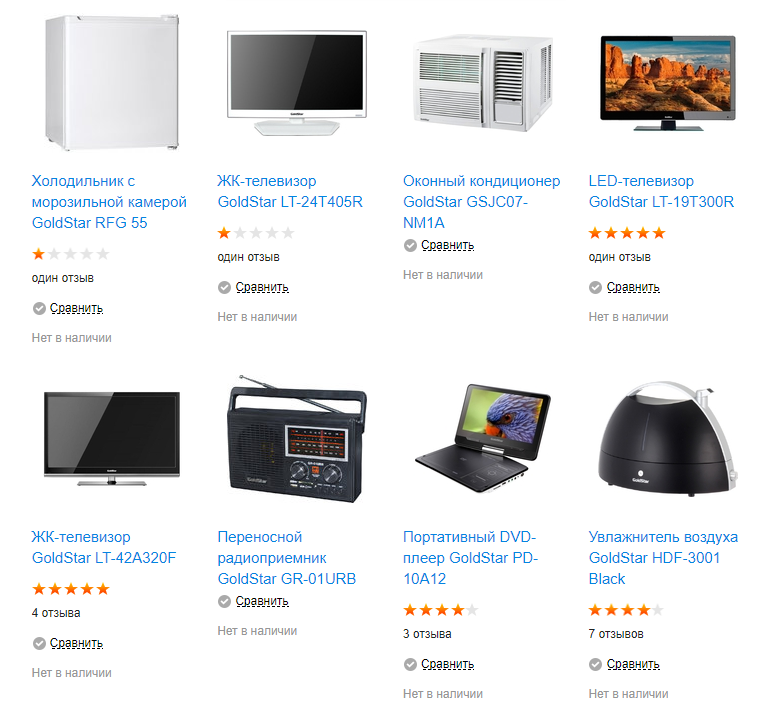
Task: Open link 'Холодильник с морозильной камерой GoldStar RFG 55'
Action: click(x=109, y=202)
